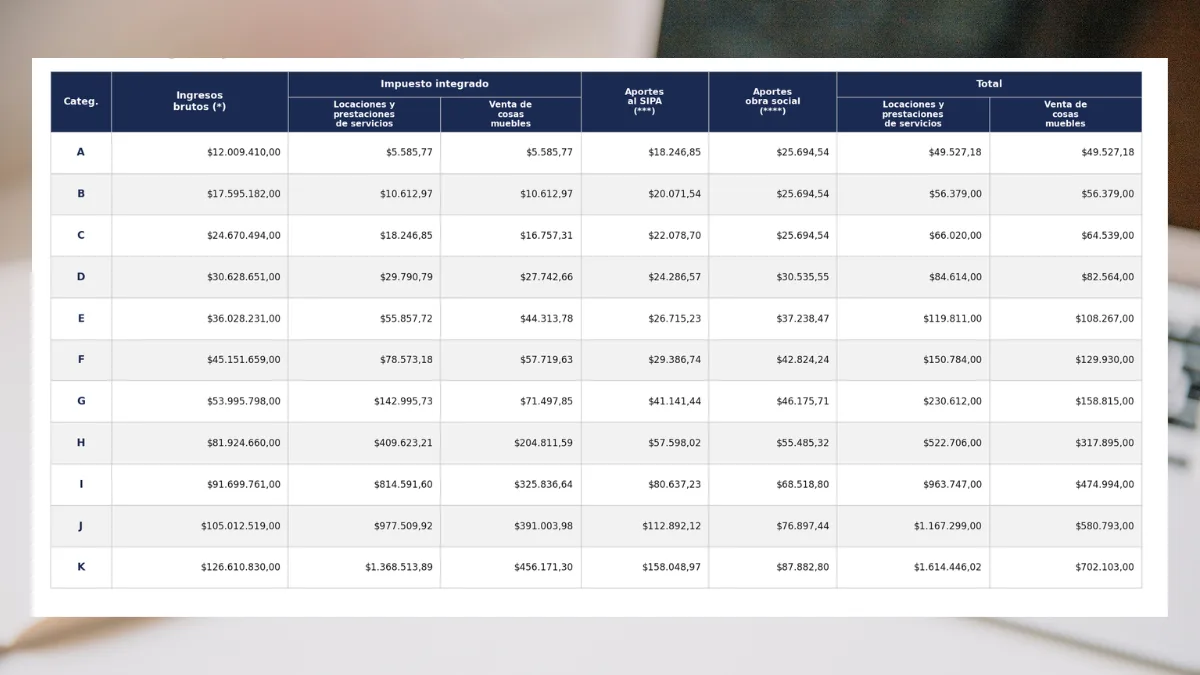Screen dimensions: 1200x675
Task: Click the Categ. column header
Action: coord(81,102)
